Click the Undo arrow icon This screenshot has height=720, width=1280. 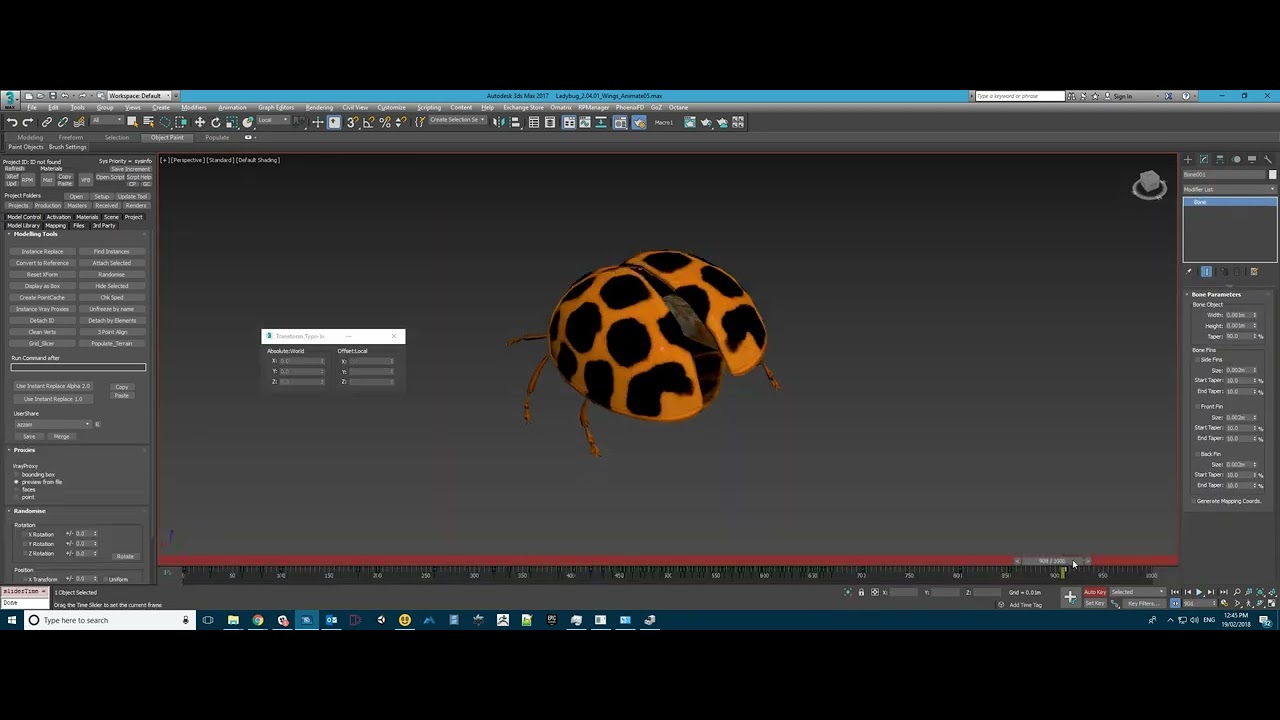tap(11, 122)
